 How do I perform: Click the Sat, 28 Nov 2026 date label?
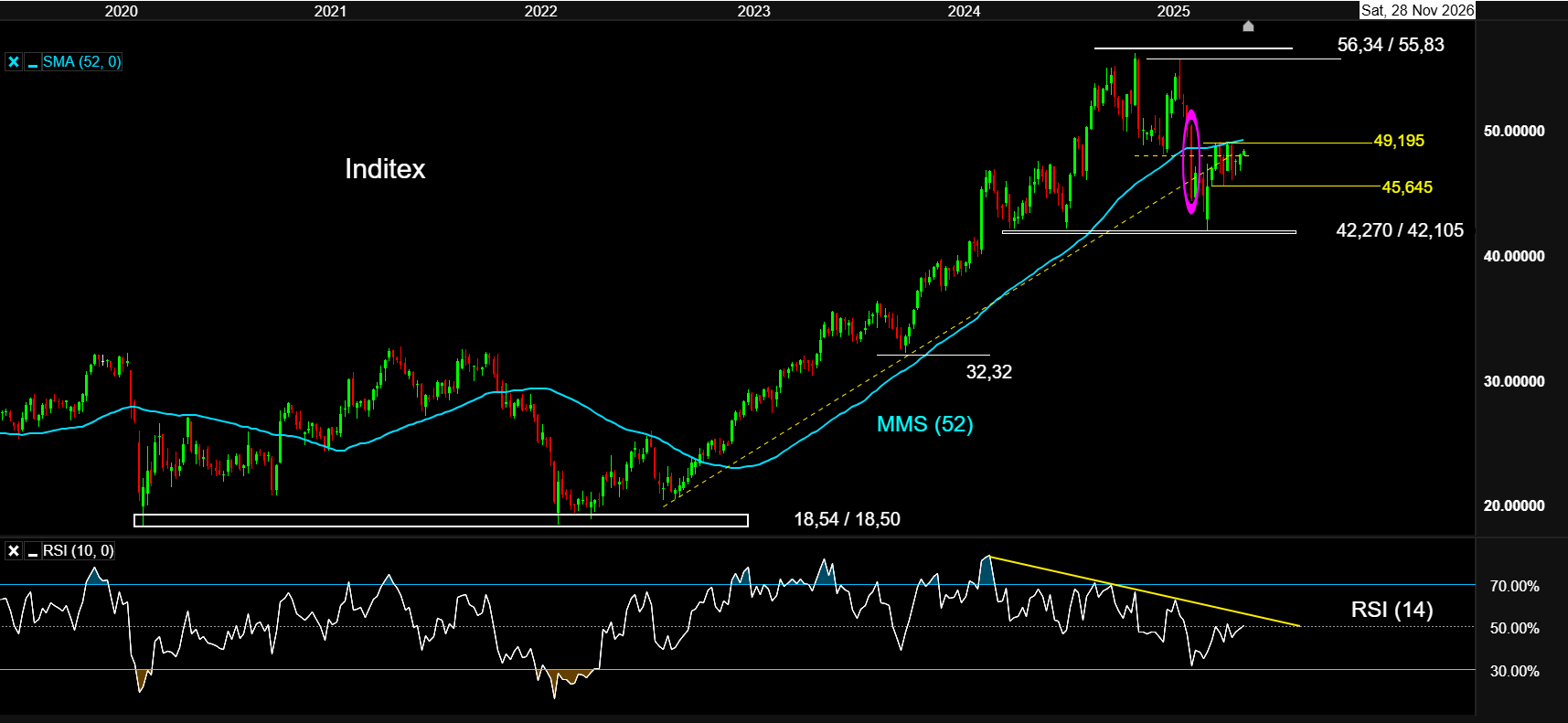[1417, 10]
